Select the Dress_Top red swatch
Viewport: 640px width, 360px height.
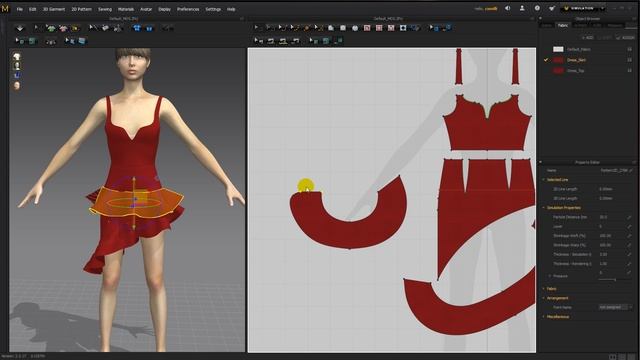[x=558, y=71]
